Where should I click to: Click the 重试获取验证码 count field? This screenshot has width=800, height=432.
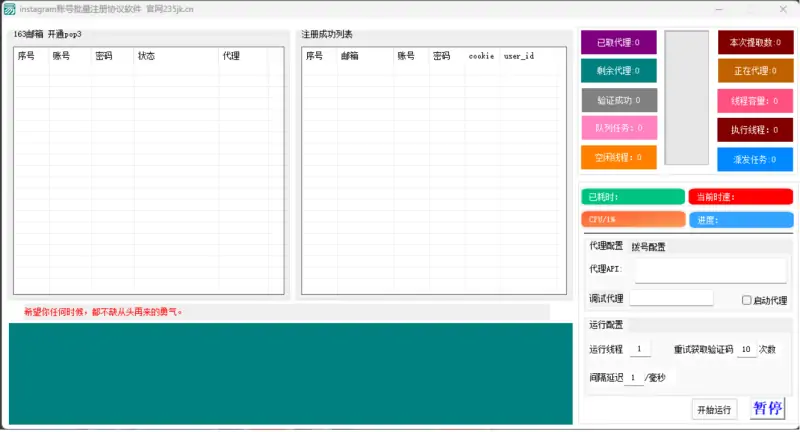(x=746, y=349)
